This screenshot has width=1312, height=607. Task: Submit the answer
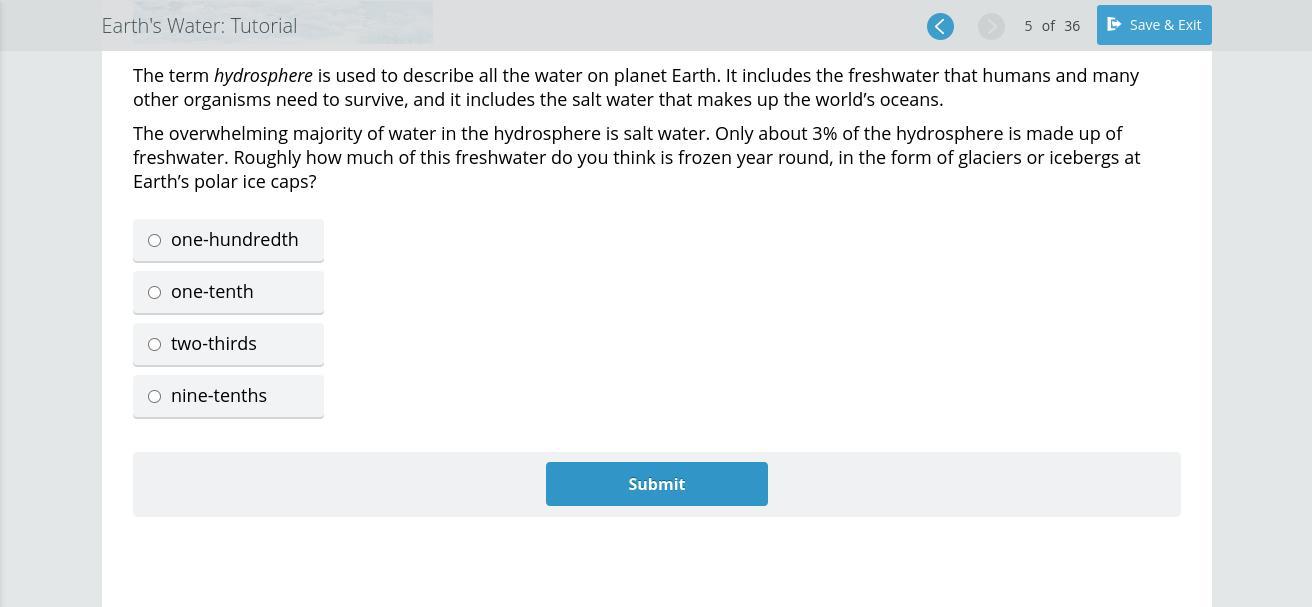[x=656, y=484]
